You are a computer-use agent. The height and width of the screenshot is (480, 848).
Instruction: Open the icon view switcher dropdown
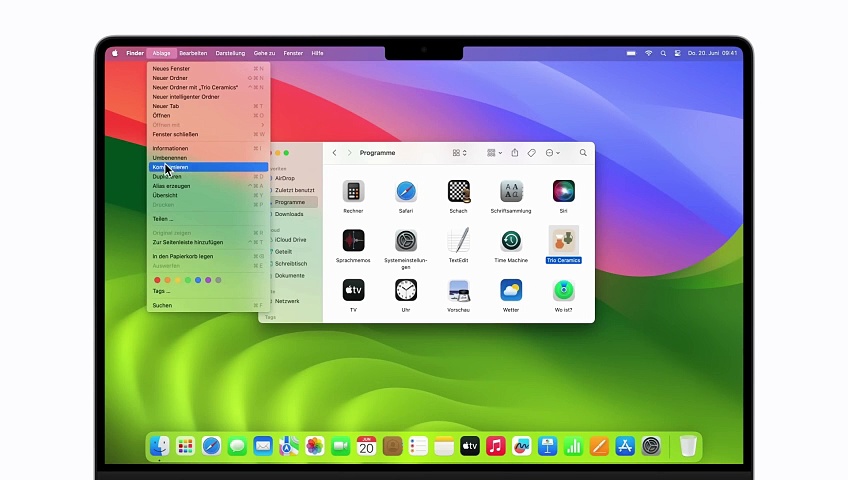459,153
